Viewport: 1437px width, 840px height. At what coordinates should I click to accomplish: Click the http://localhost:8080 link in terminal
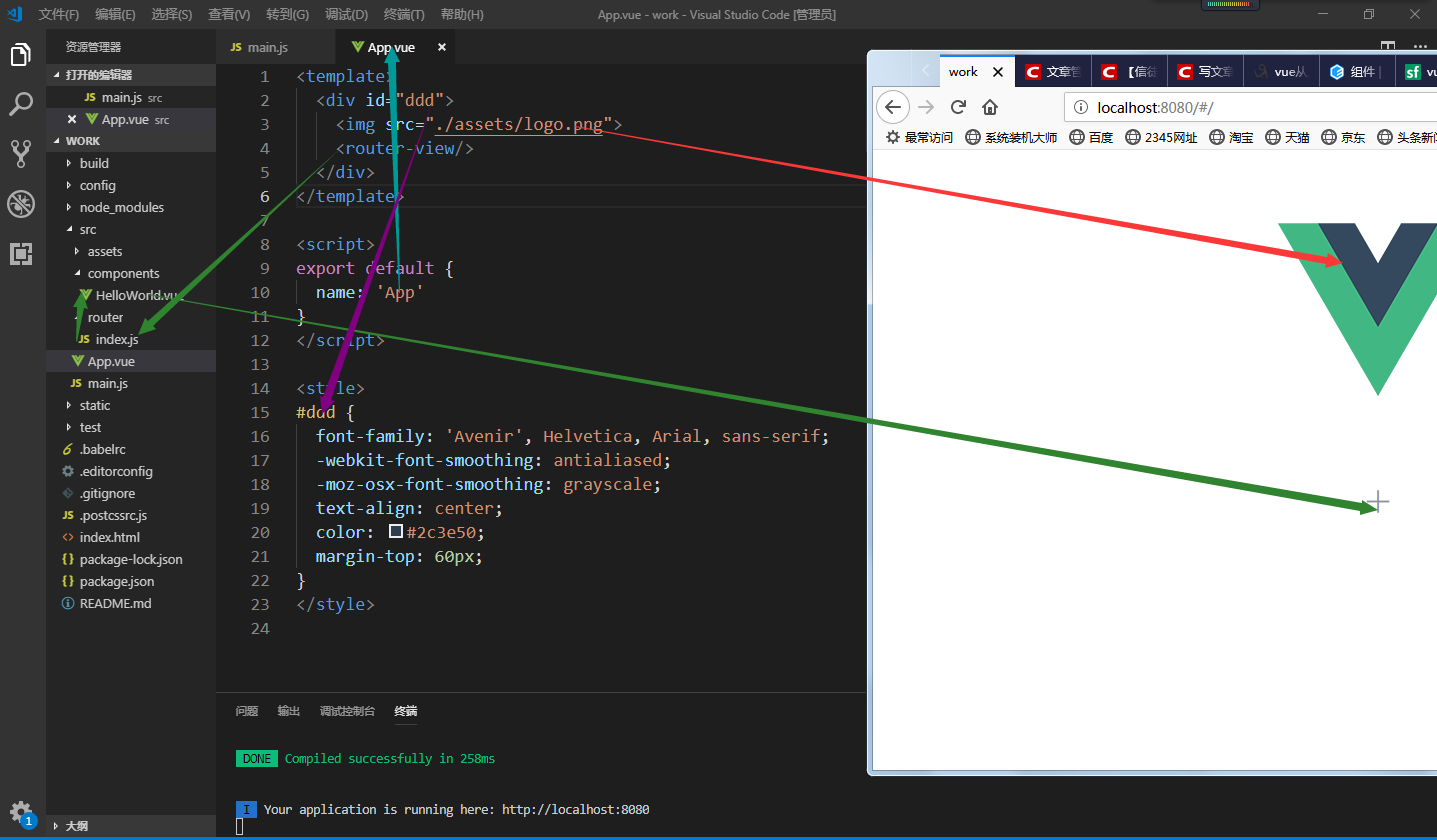coord(575,809)
